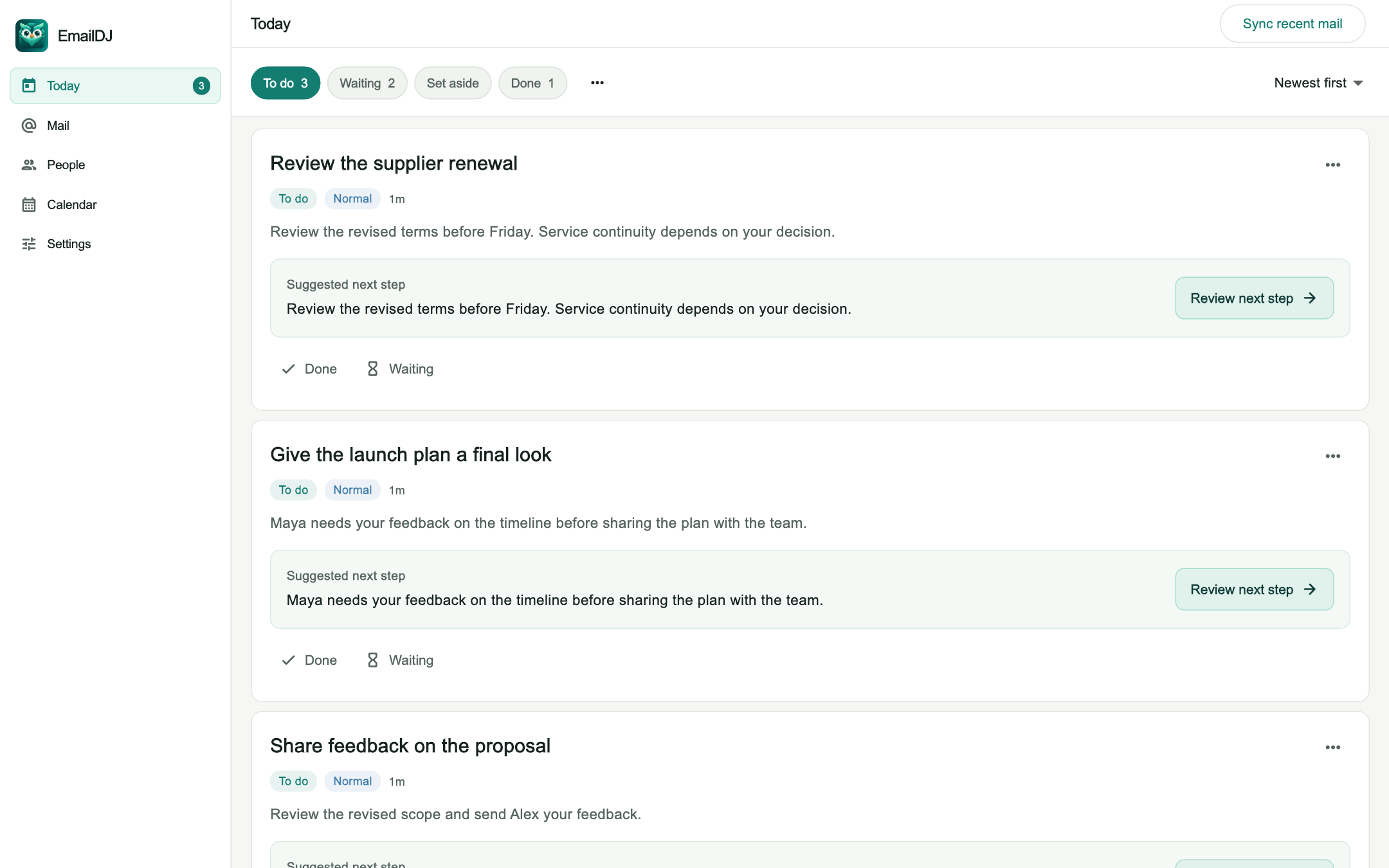Mark supplier renewal as Done

tap(309, 369)
